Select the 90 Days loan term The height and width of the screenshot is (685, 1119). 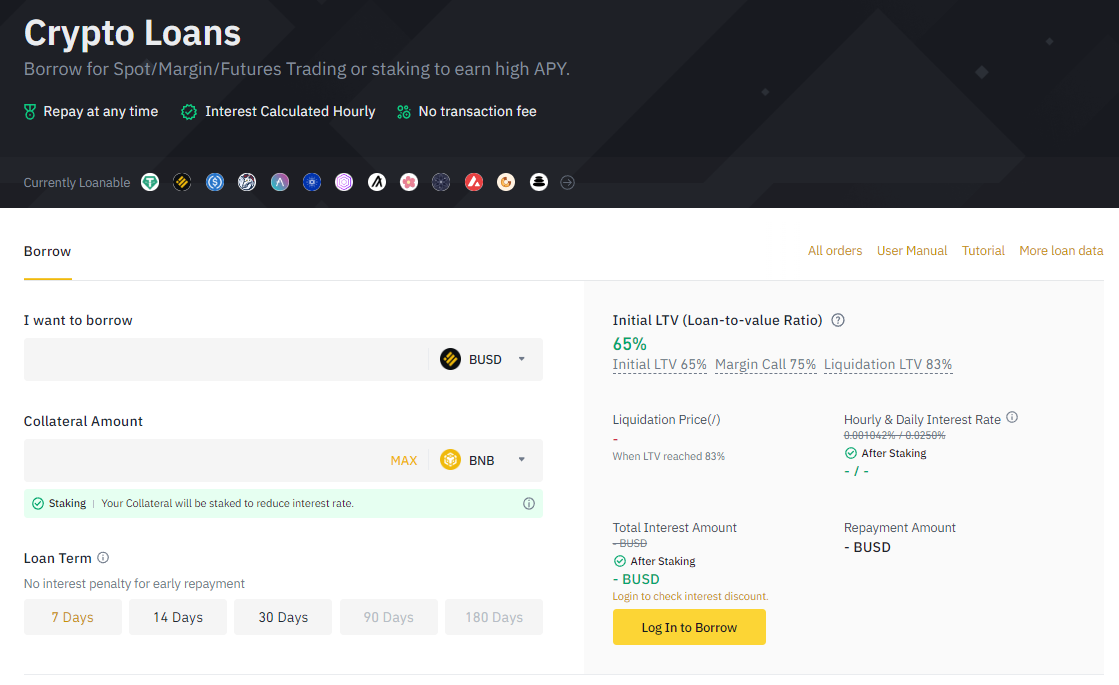point(388,617)
